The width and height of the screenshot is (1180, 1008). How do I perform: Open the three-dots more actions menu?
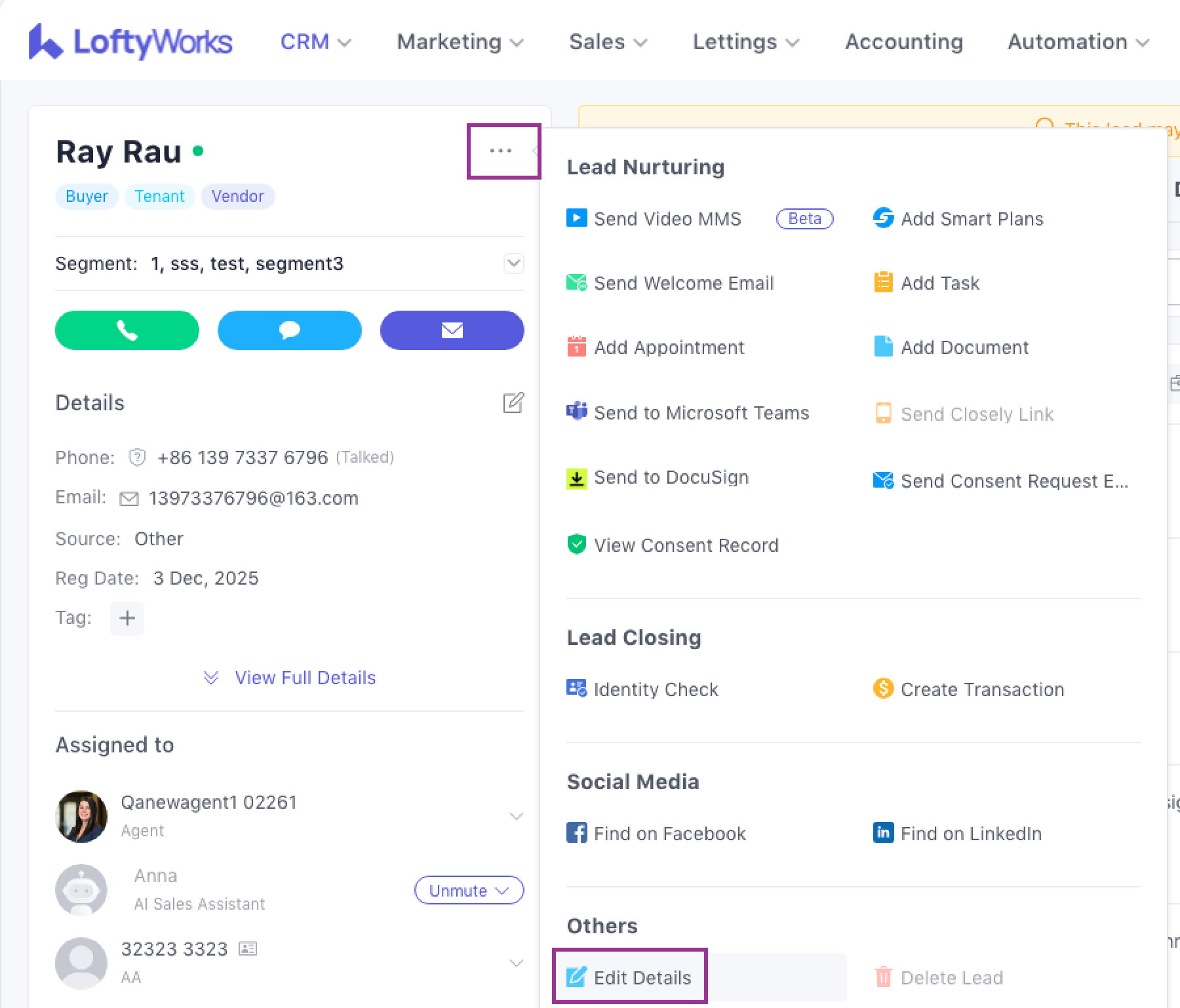point(501,151)
